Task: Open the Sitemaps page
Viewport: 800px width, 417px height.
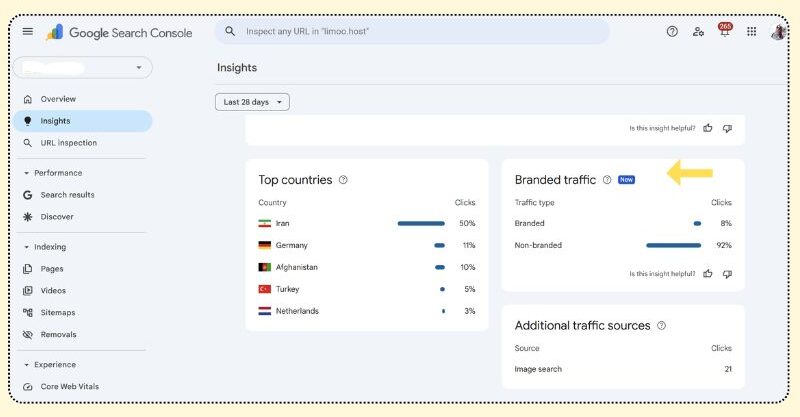Action: 83,312
